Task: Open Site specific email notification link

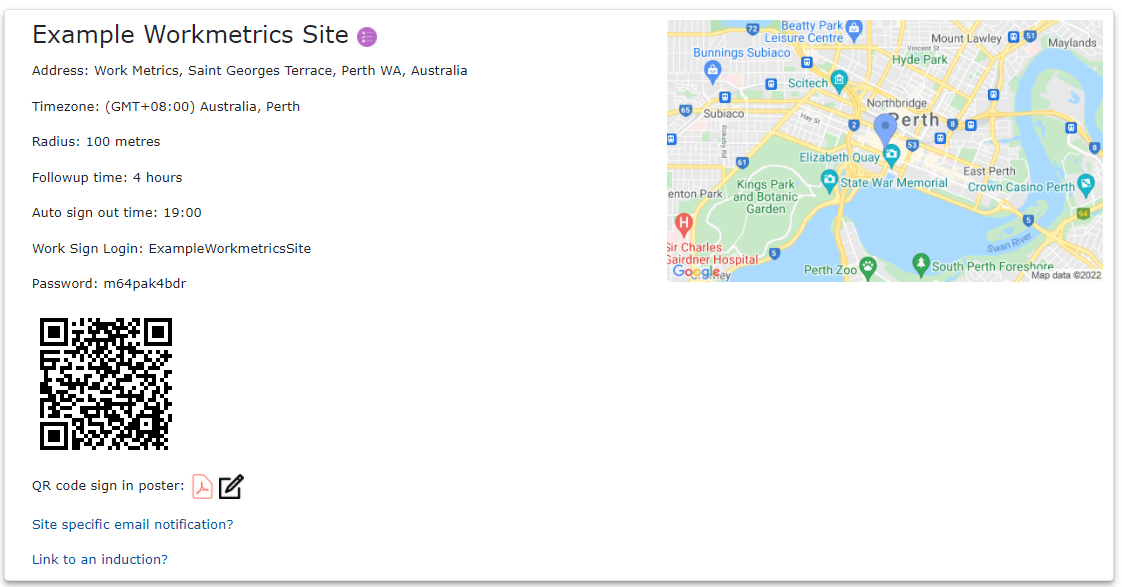Action: (132, 524)
